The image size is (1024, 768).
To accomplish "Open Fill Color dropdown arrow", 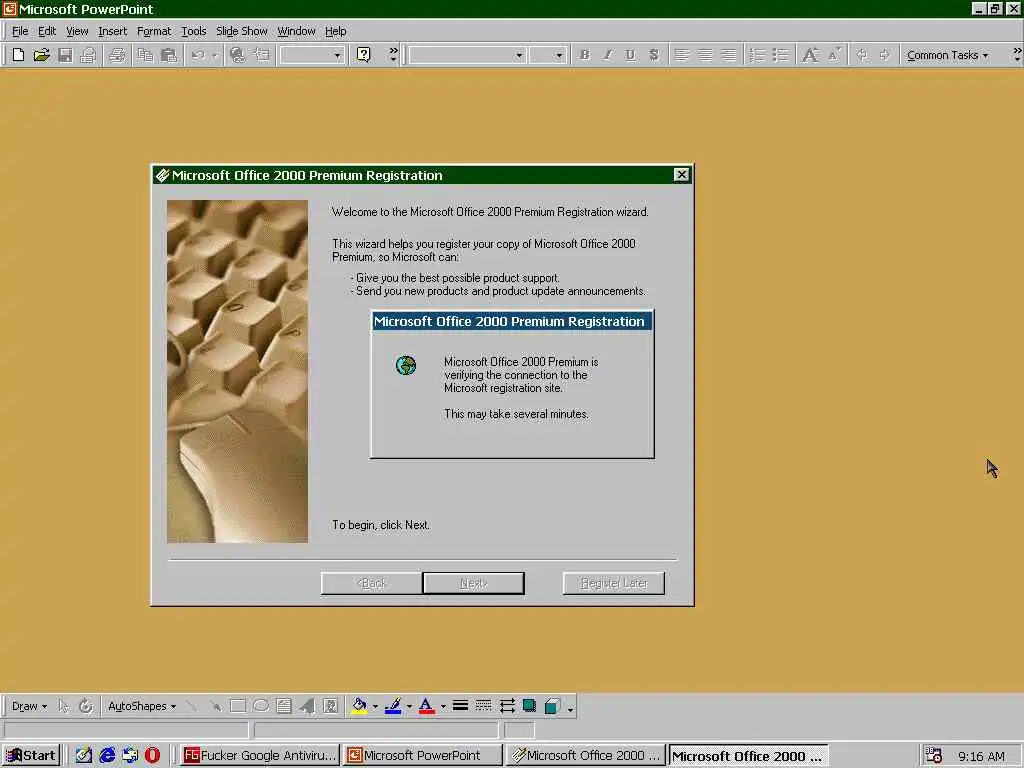I will (x=376, y=706).
